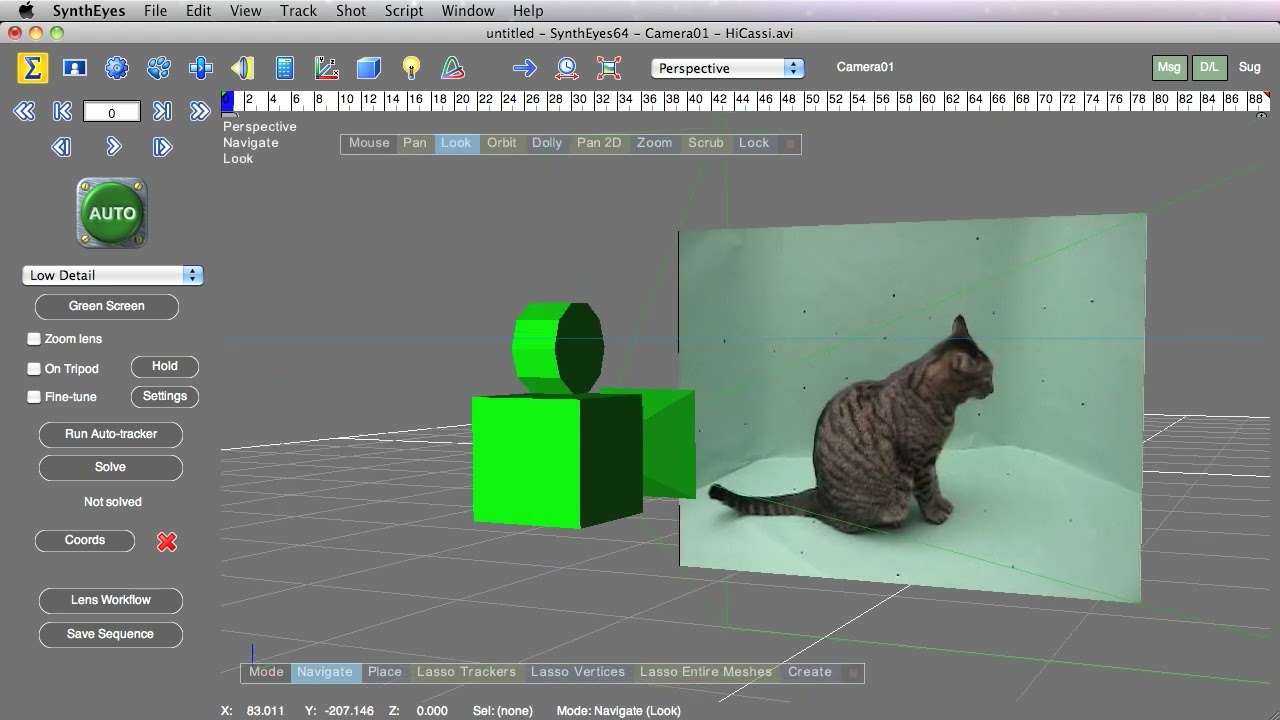Viewport: 1280px width, 720px height.
Task: Jump back with the double left chevron
Action: coord(24,112)
